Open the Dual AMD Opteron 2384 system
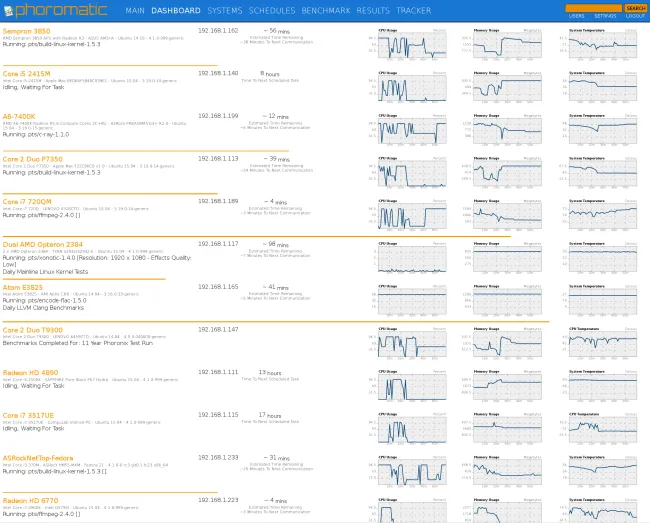The image size is (650, 523). pyautogui.click(x=42, y=245)
